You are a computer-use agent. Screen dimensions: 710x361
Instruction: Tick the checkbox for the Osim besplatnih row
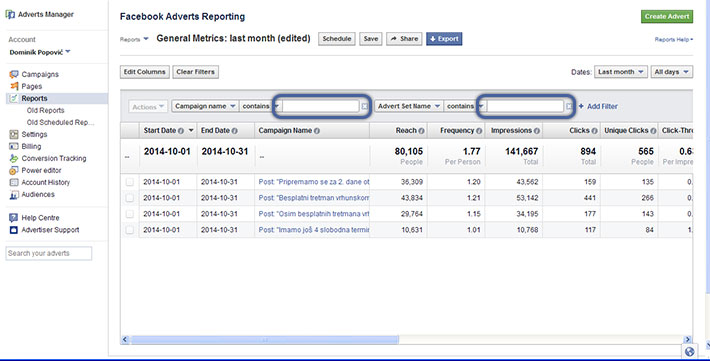click(130, 214)
